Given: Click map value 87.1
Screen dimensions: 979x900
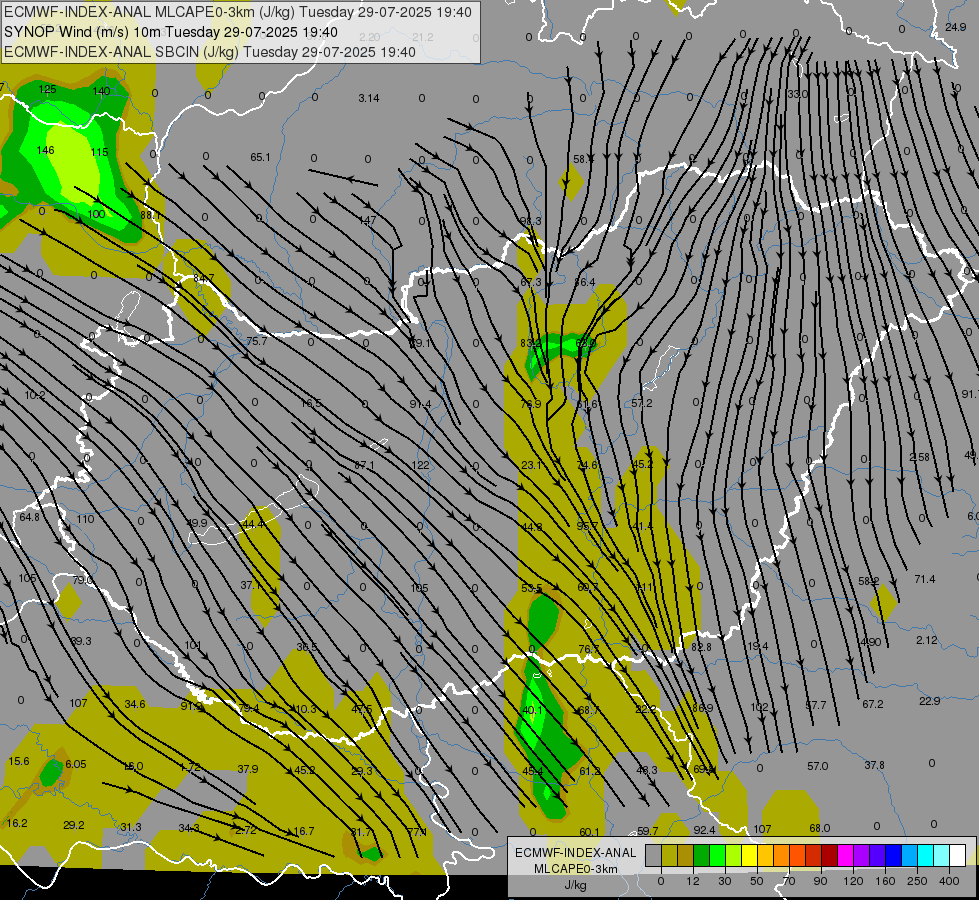Looking at the screenshot, I should tap(364, 465).
